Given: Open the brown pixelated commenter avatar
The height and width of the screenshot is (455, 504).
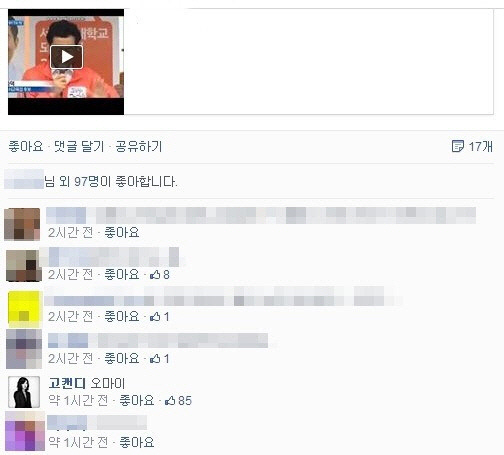Looking at the screenshot, I should (22, 224).
